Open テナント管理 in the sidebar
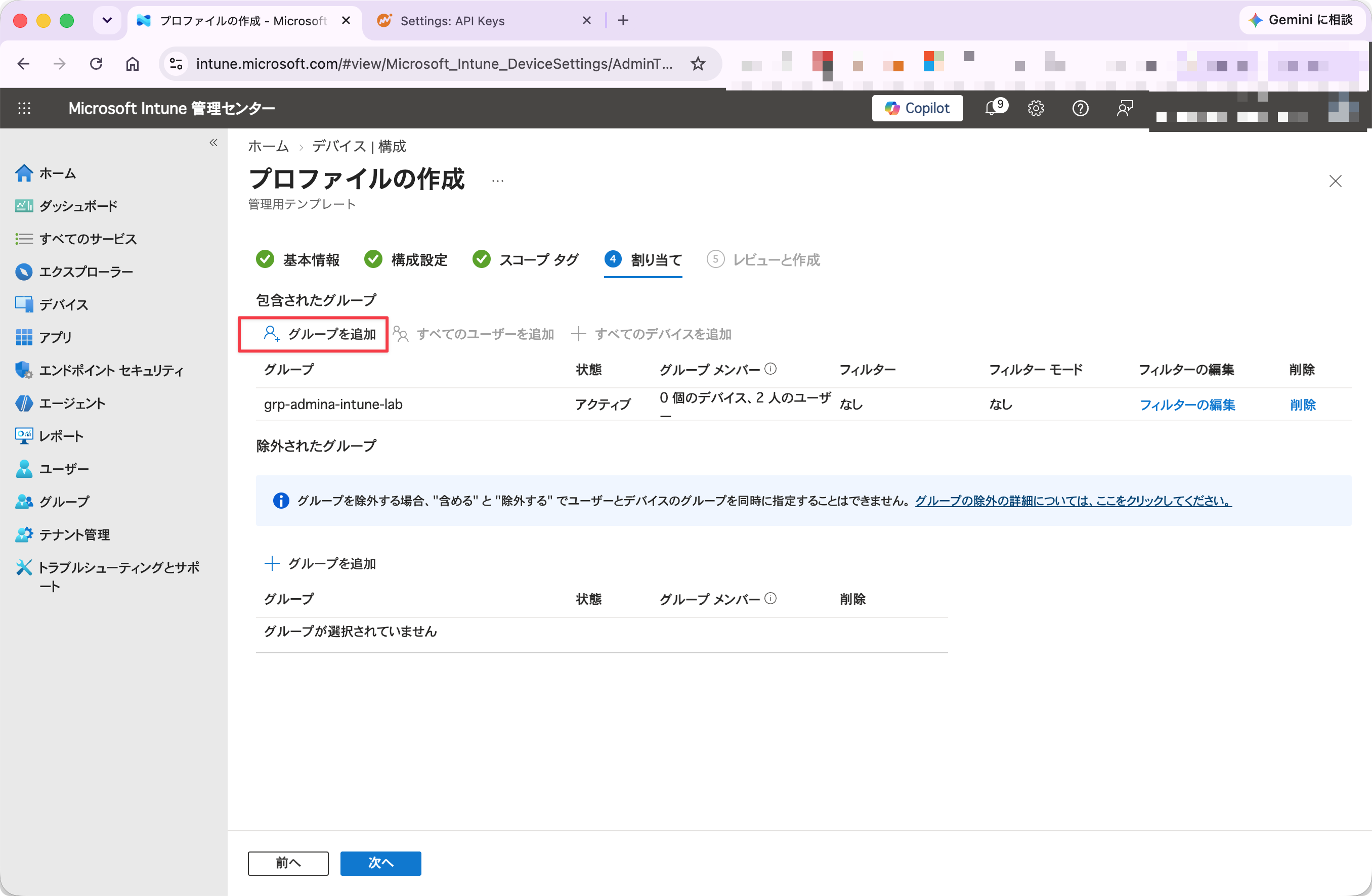This screenshot has width=1372, height=896. tap(62, 534)
